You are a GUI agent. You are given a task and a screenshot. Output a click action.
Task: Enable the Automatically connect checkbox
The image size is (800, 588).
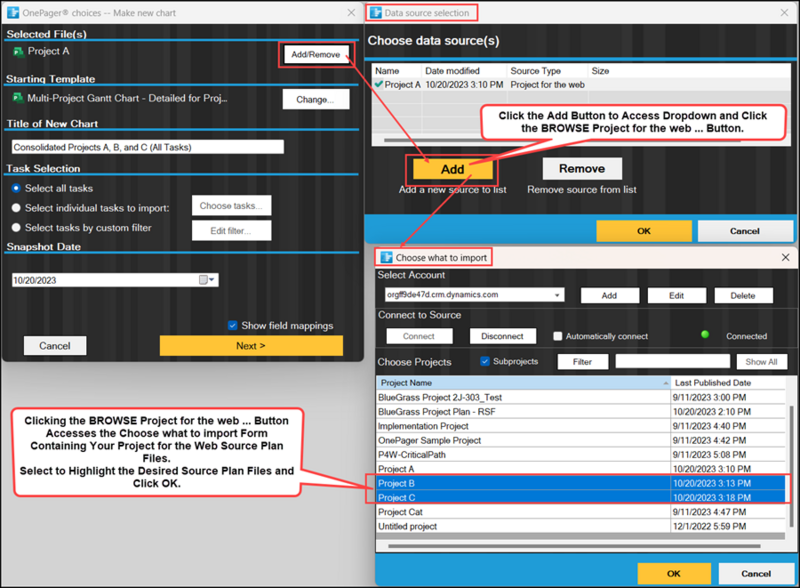558,336
